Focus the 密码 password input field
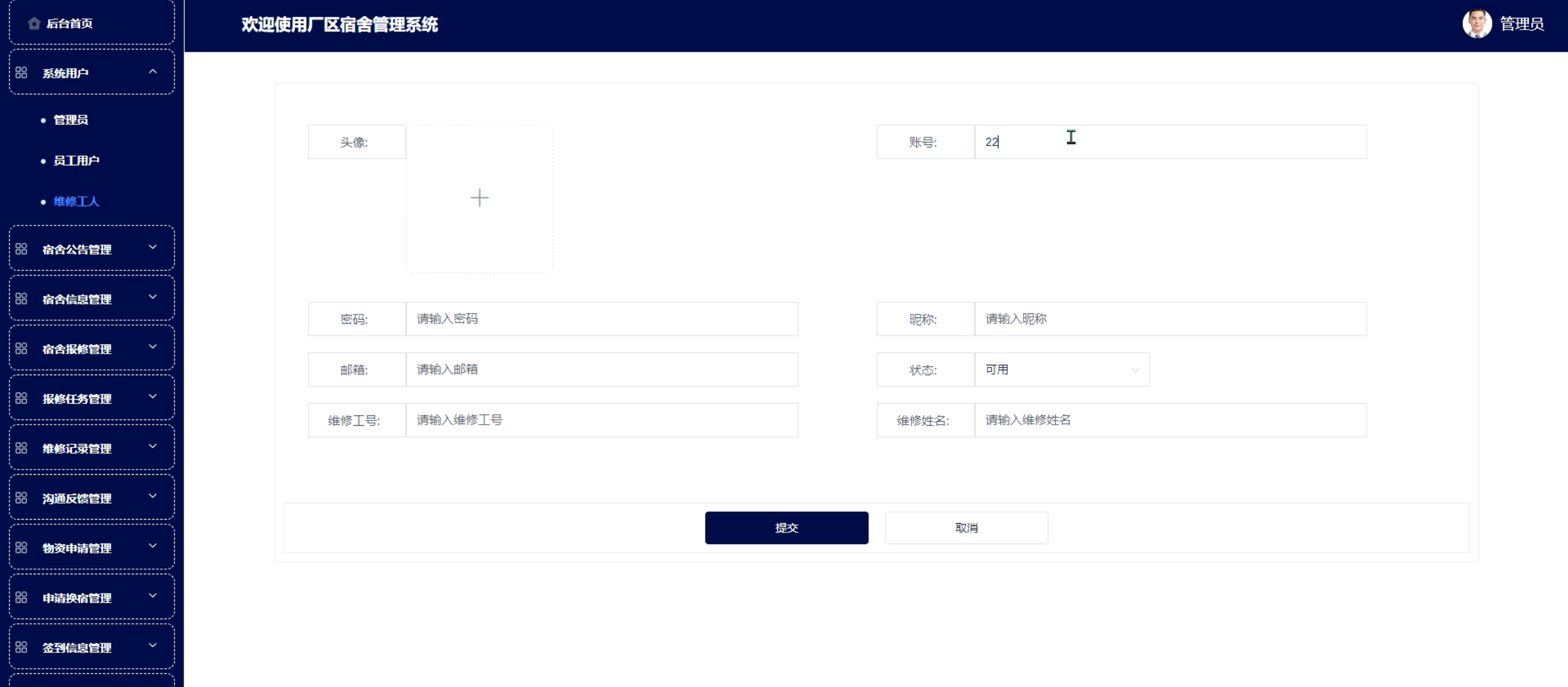Screen dimensions: 1568x687 click(601, 319)
